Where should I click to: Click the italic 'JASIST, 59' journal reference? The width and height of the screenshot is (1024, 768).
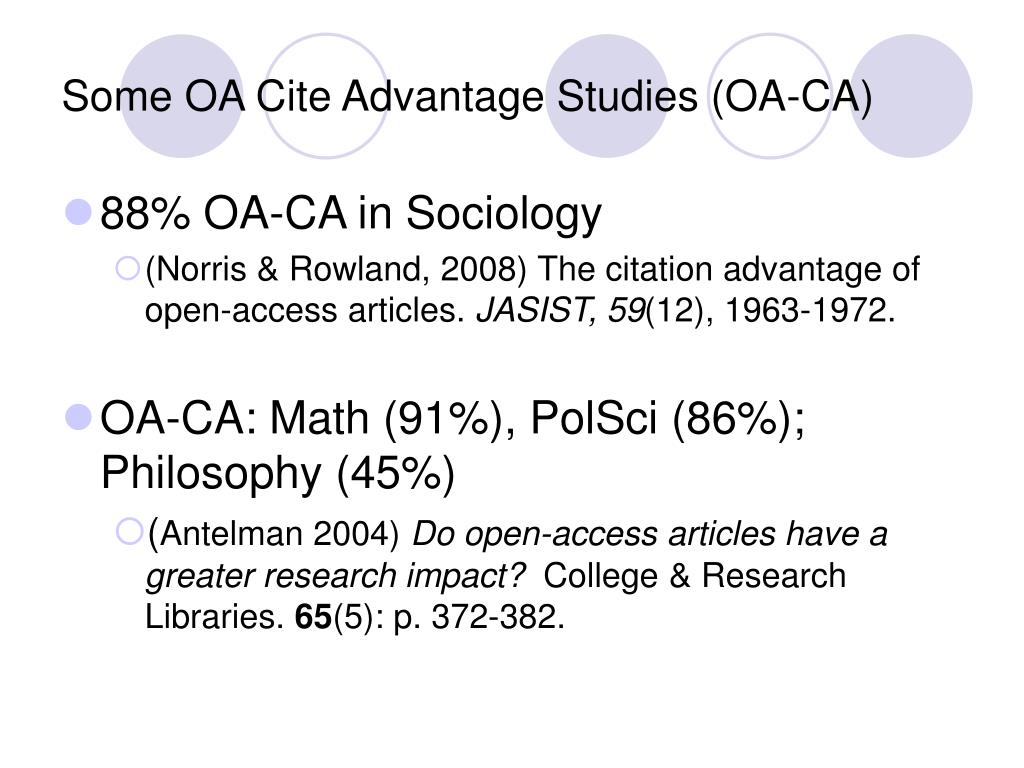[561, 310]
